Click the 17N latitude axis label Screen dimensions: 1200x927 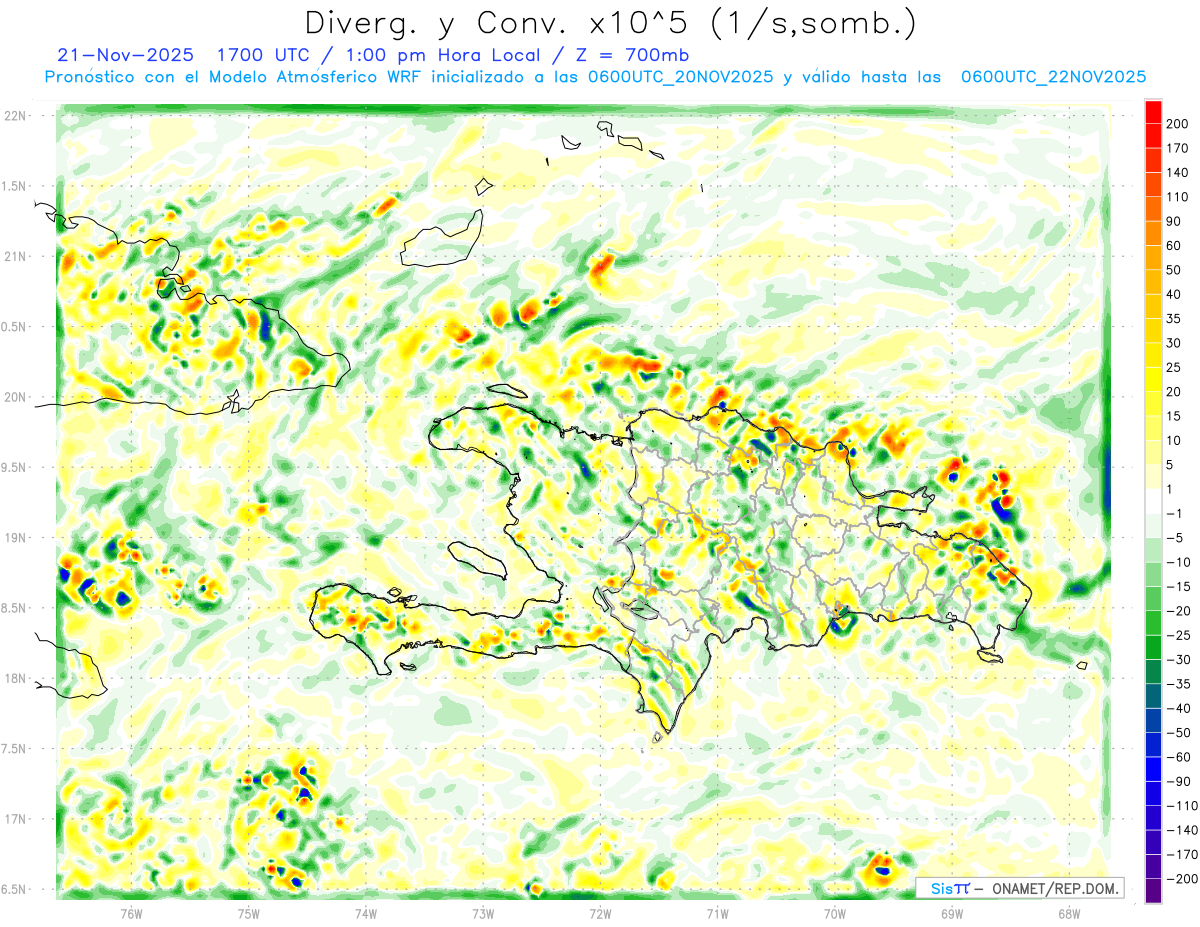click(15, 819)
